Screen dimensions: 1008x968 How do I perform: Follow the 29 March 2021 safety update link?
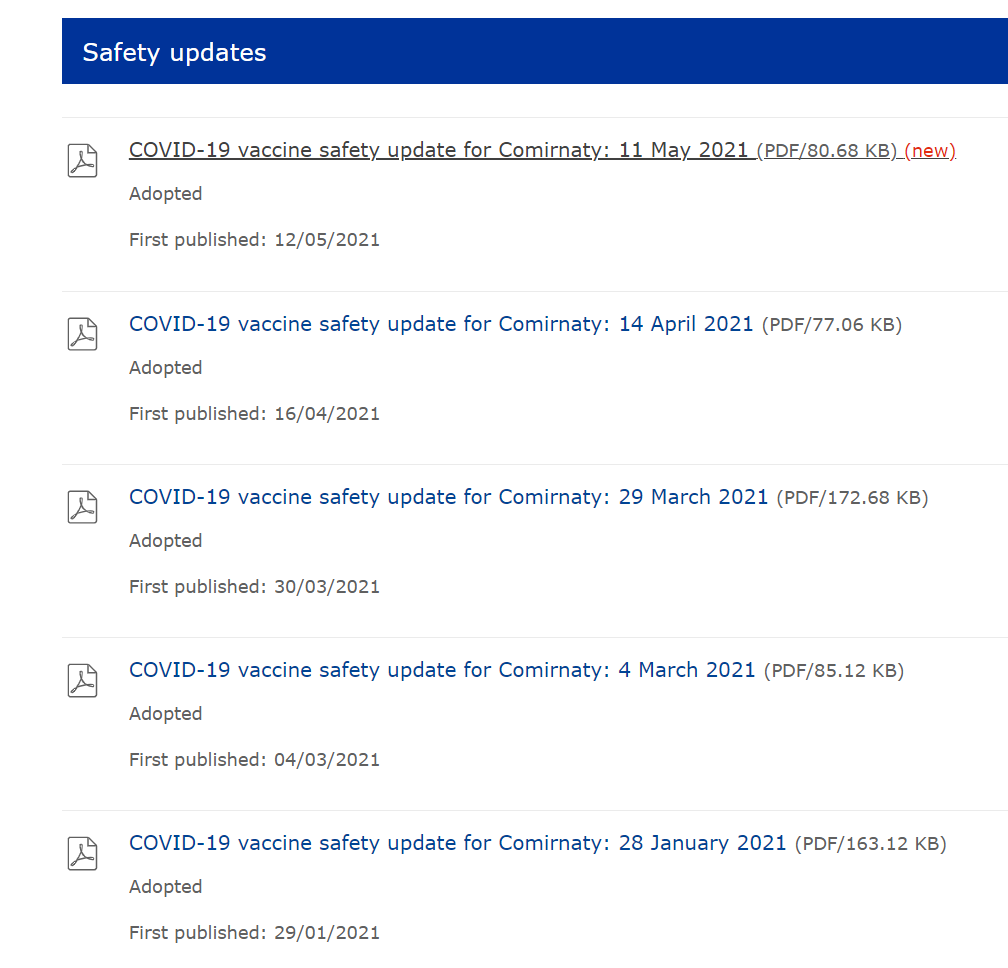pos(448,497)
